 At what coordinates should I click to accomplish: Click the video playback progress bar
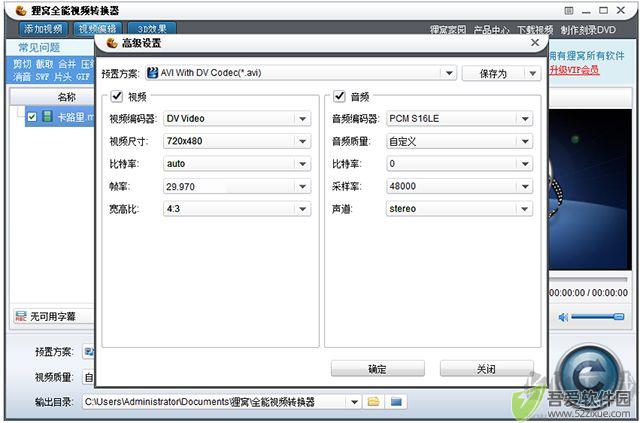pyautogui.click(x=588, y=280)
